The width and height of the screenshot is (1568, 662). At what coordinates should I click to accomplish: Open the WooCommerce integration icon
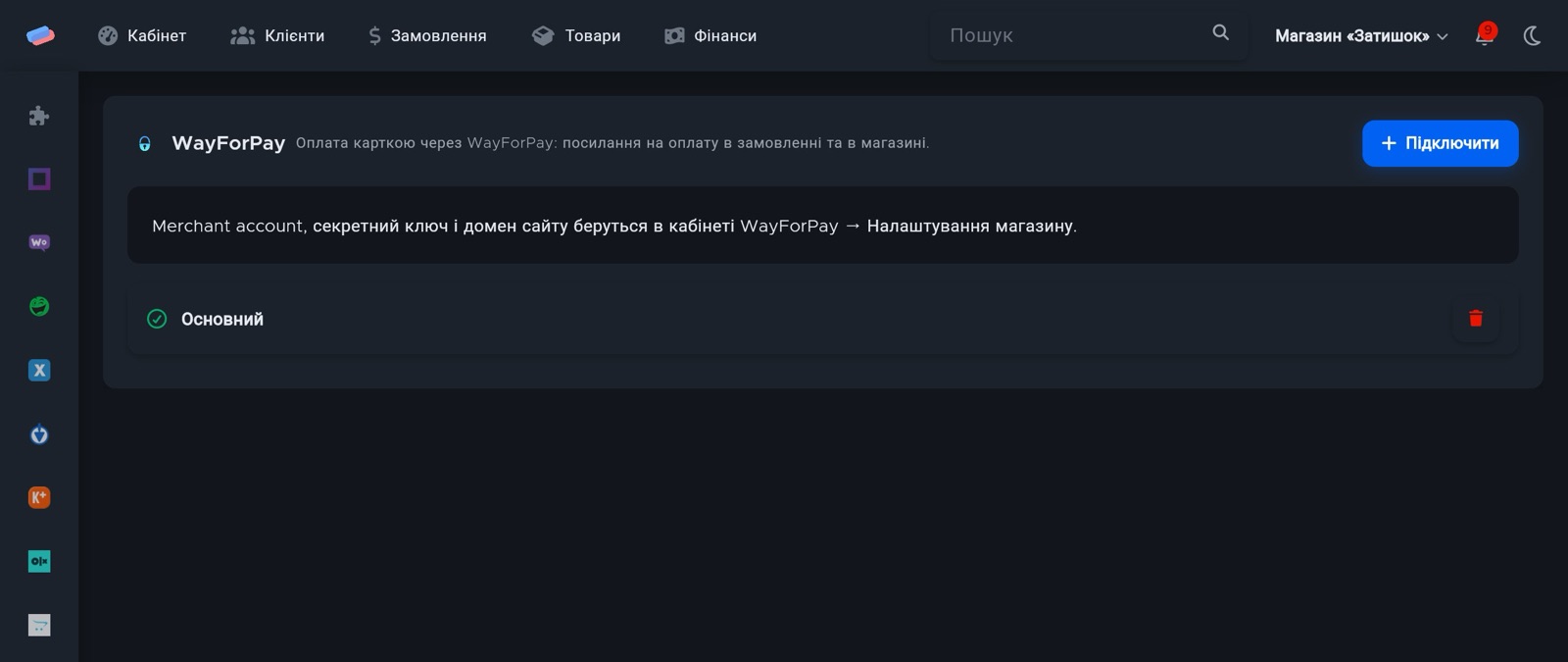point(39,242)
